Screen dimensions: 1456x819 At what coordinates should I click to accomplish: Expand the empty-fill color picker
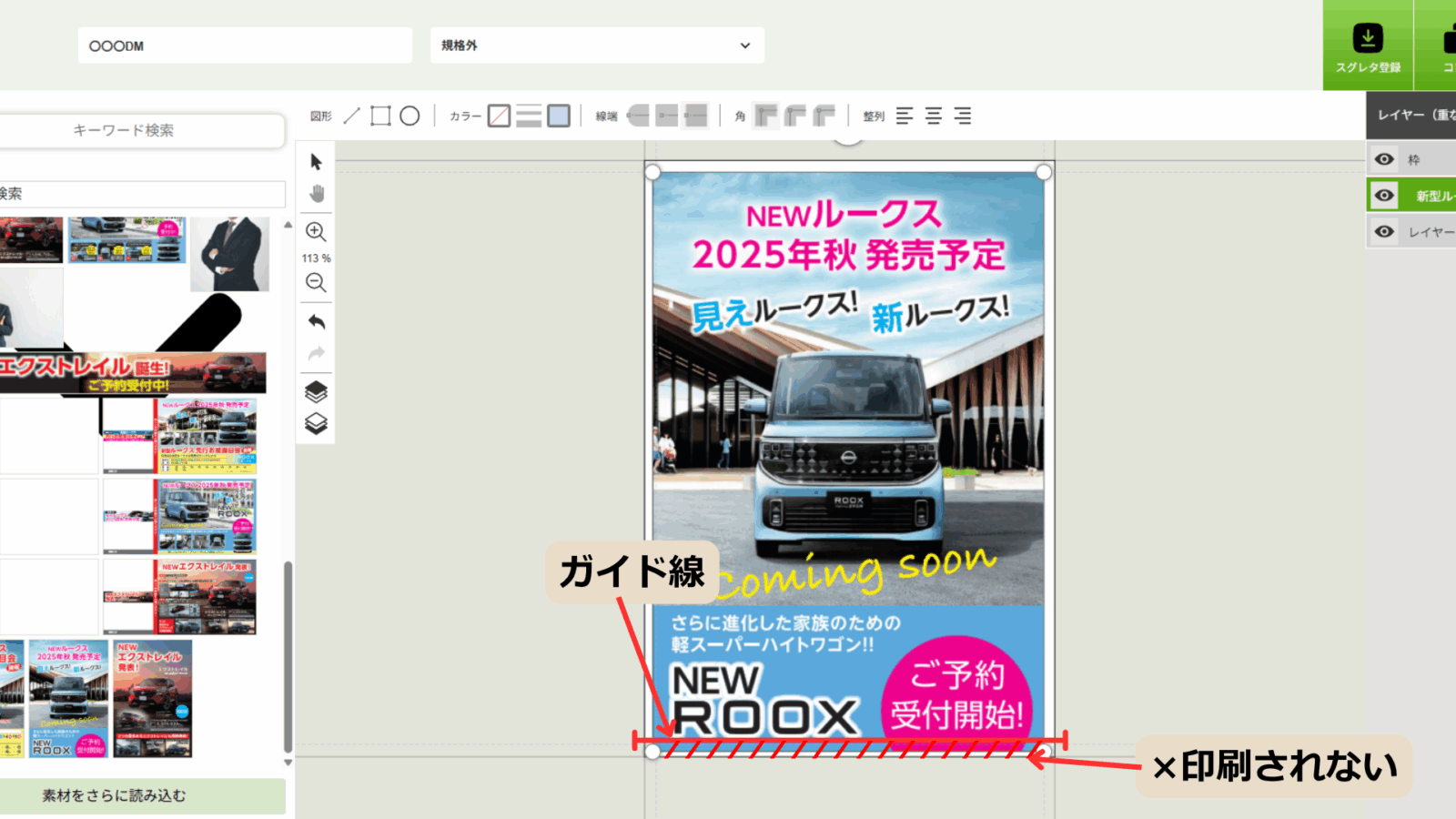(499, 116)
